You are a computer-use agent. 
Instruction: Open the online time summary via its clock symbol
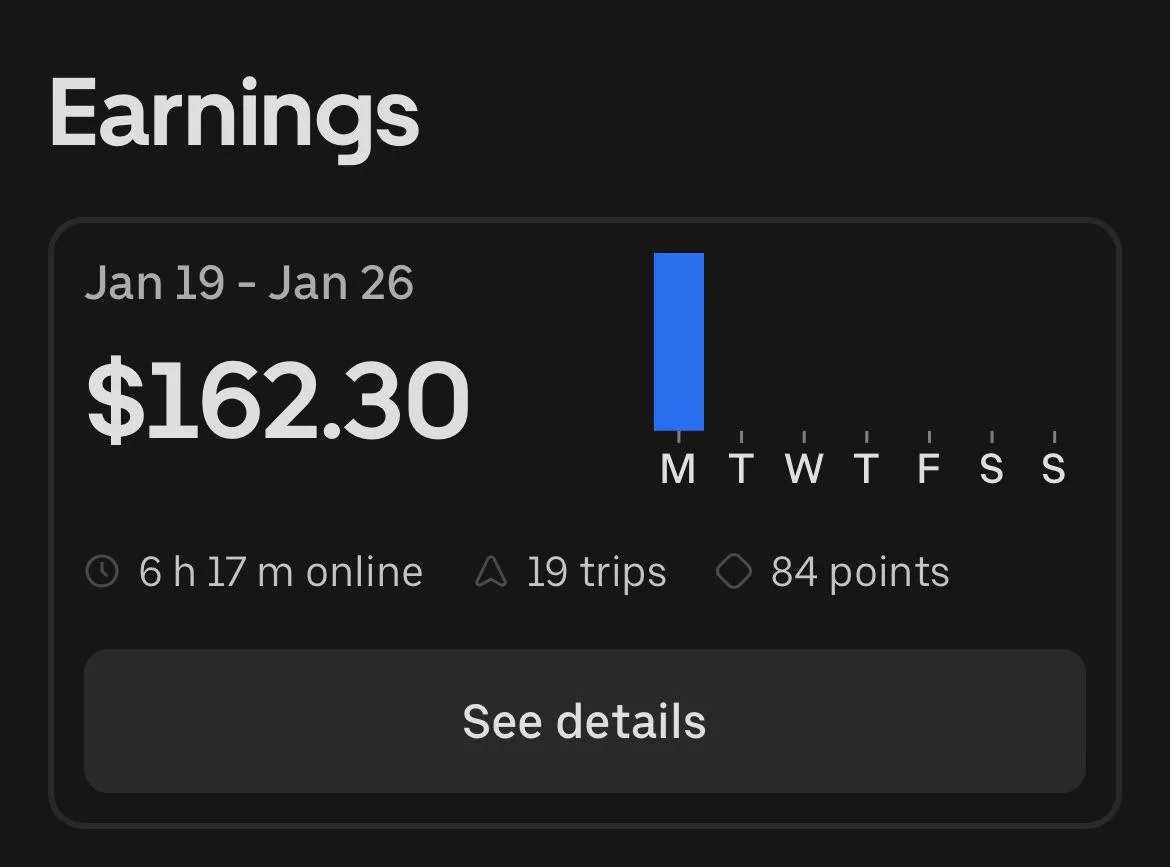103,570
